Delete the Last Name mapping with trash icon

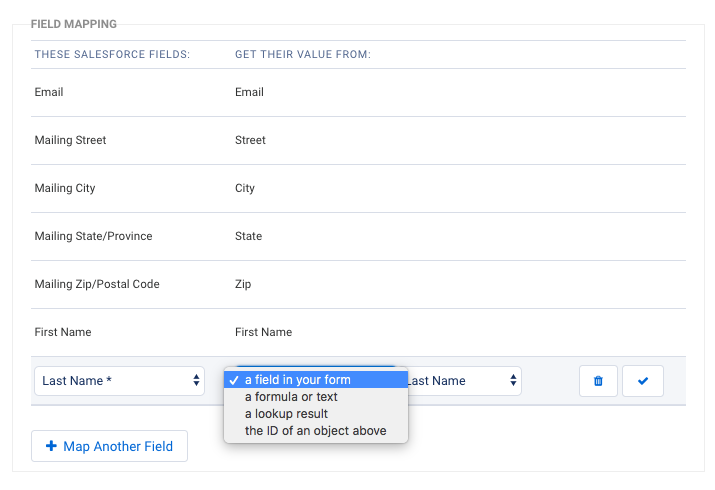click(598, 381)
